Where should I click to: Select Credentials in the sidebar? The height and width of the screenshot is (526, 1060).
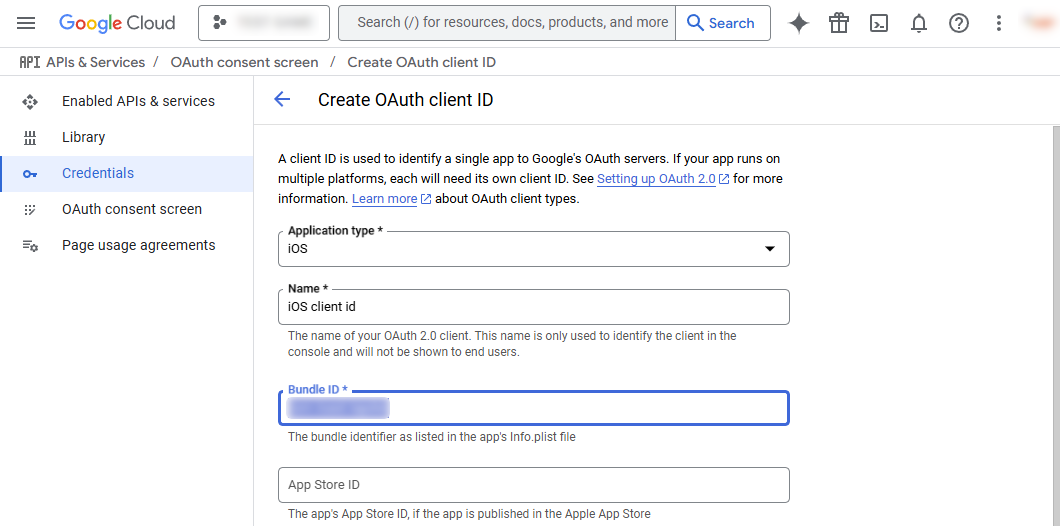[x=127, y=174]
